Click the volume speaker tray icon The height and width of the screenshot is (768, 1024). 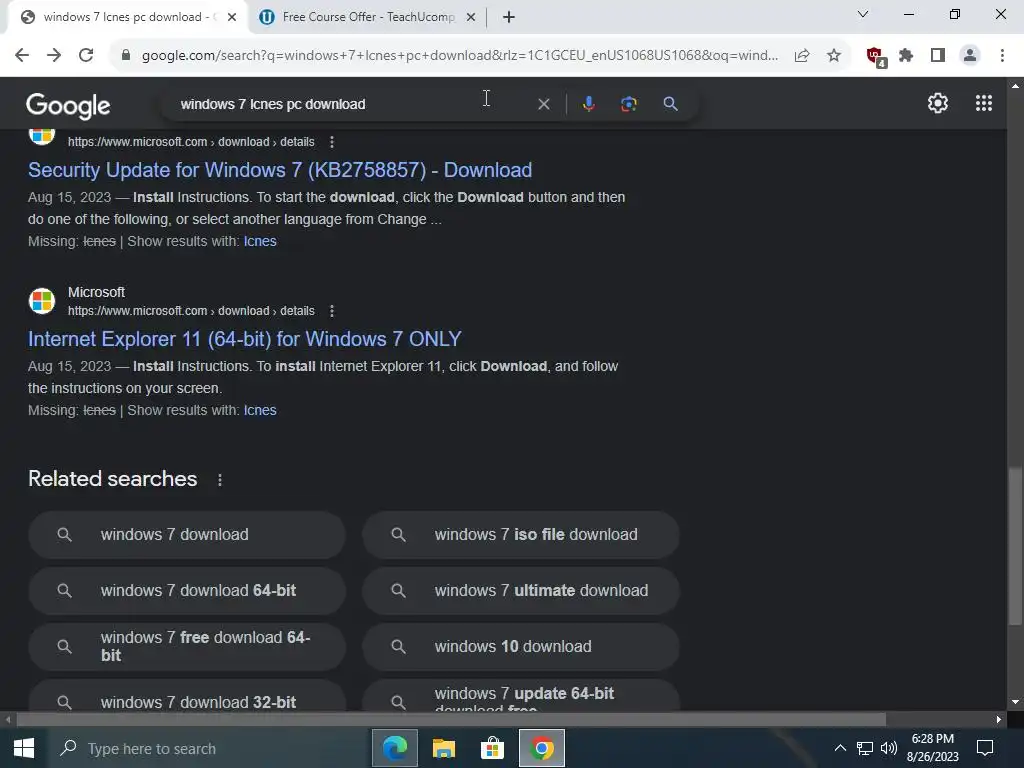pos(889,748)
